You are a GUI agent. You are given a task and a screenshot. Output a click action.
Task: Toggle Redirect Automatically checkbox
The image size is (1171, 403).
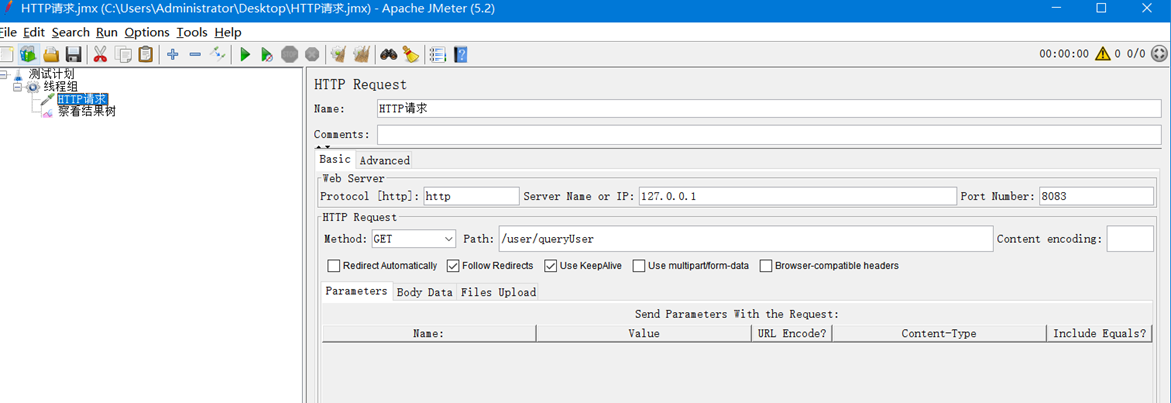[334, 266]
